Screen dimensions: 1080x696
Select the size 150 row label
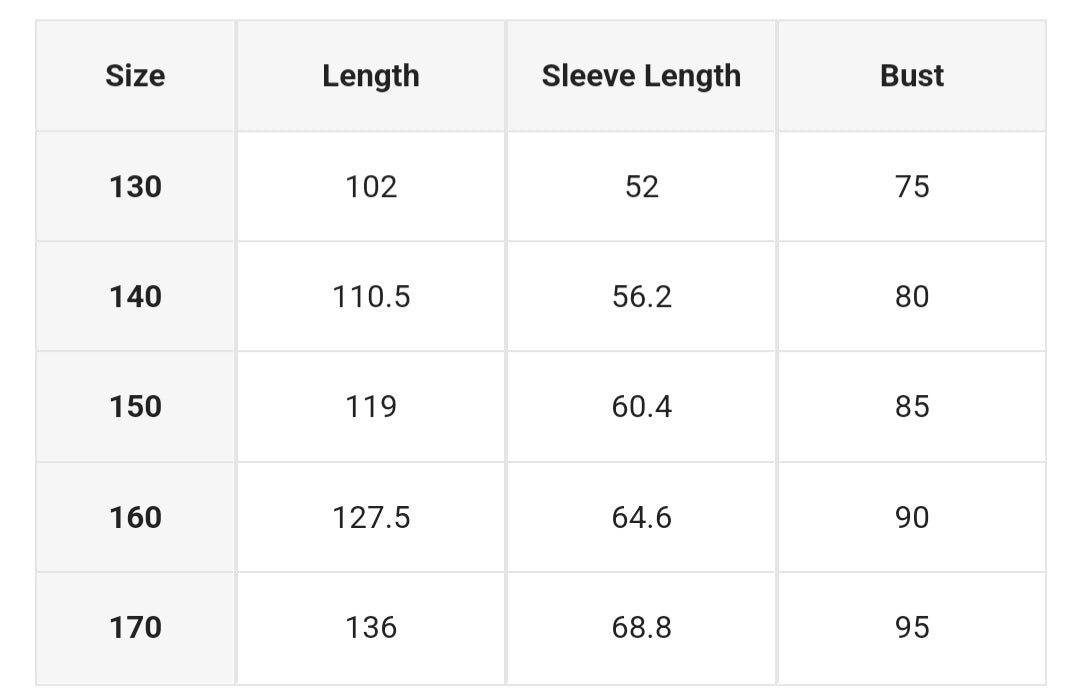135,407
